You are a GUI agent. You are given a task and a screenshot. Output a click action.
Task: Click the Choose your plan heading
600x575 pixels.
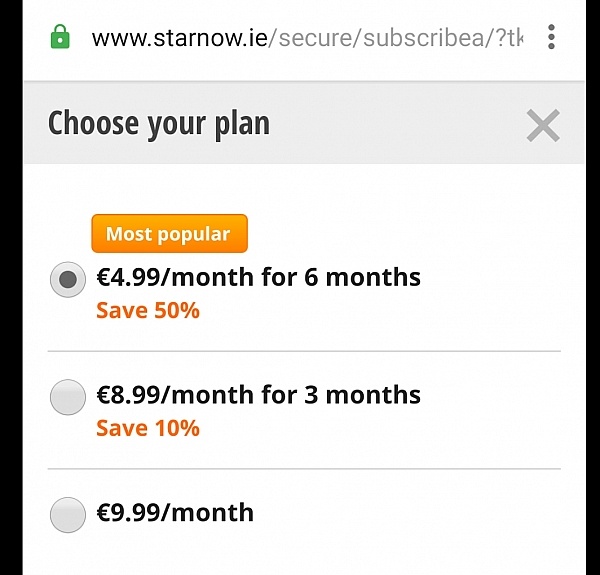[x=159, y=123]
